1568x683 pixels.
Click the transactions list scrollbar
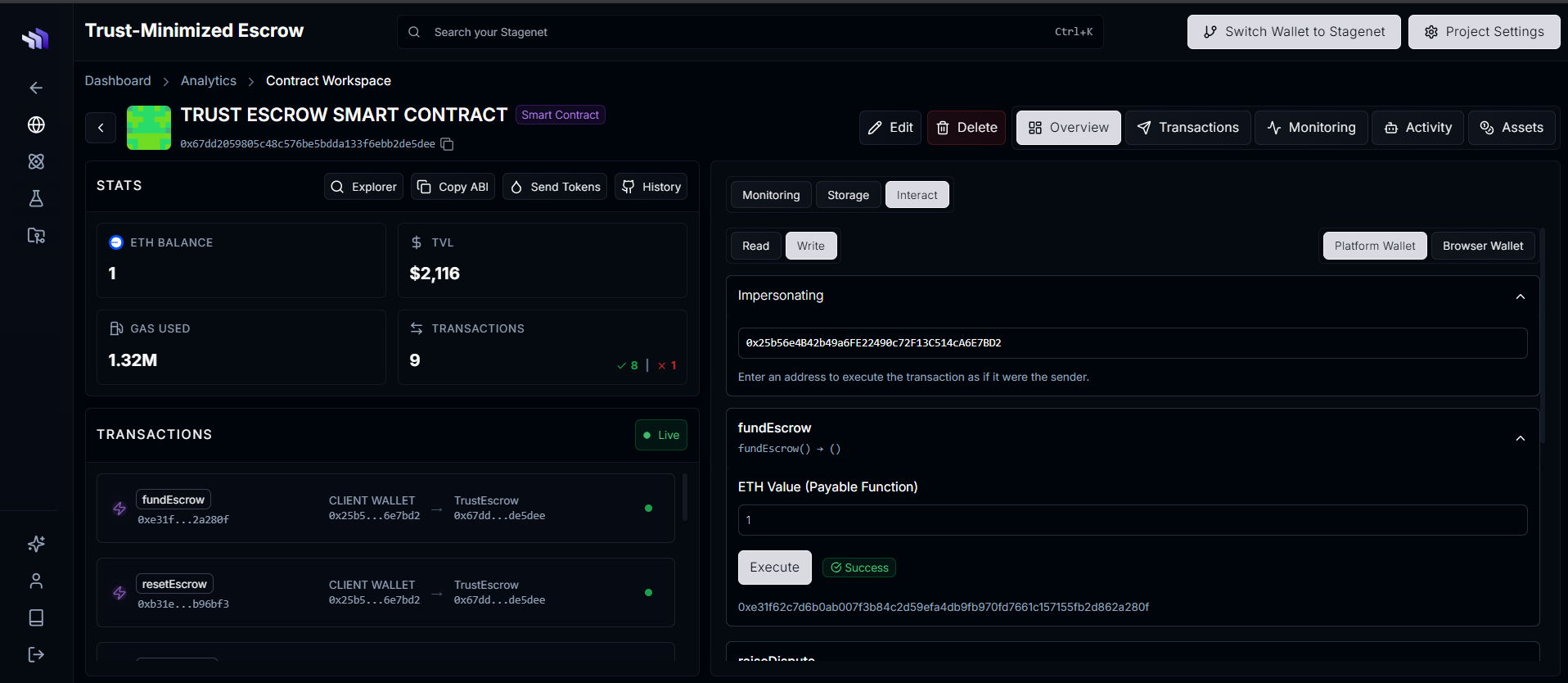click(x=685, y=496)
